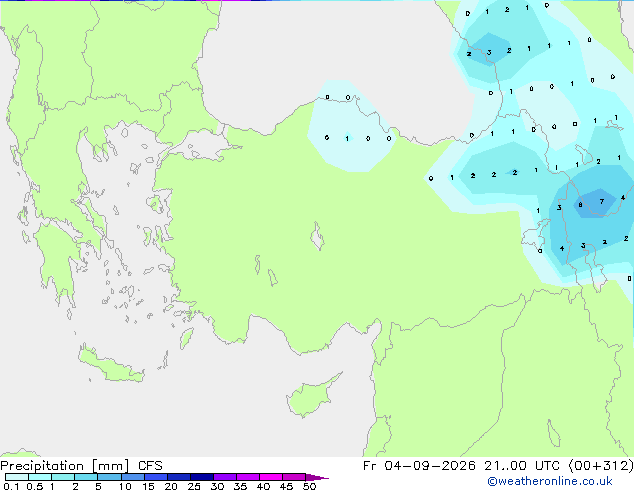
Task: Select the 0.1–0.5 mm legend color swatch
Action: pyautogui.click(x=17, y=477)
